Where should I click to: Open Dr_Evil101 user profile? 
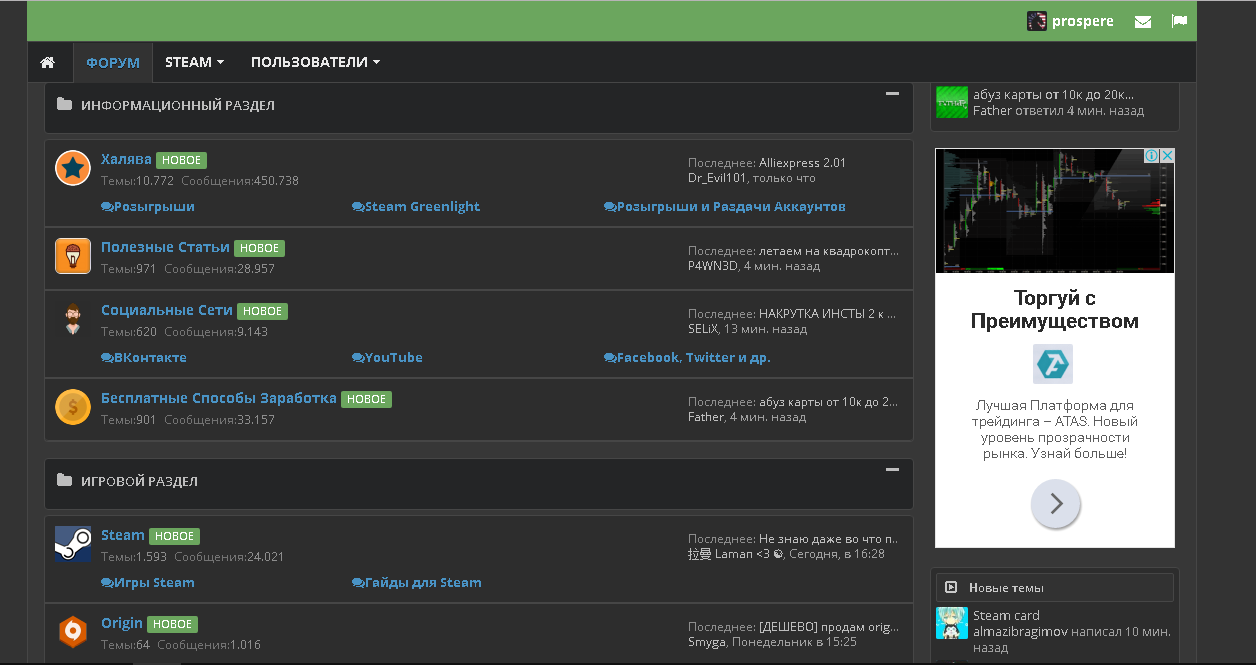[x=716, y=178]
